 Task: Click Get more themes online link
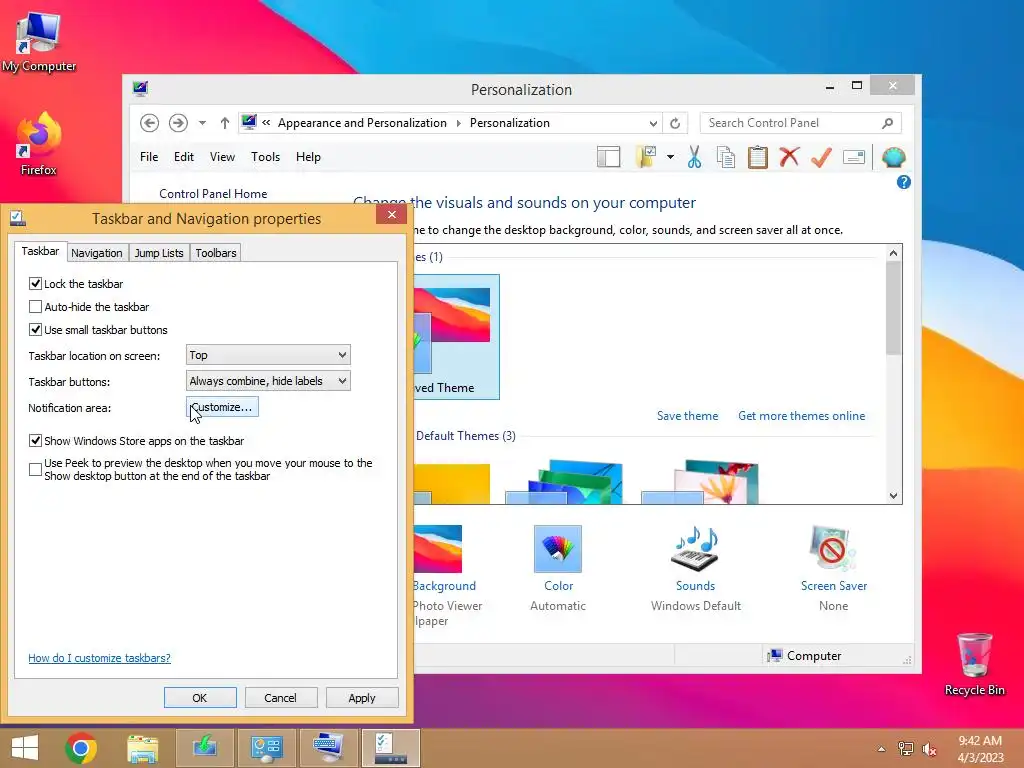point(801,416)
